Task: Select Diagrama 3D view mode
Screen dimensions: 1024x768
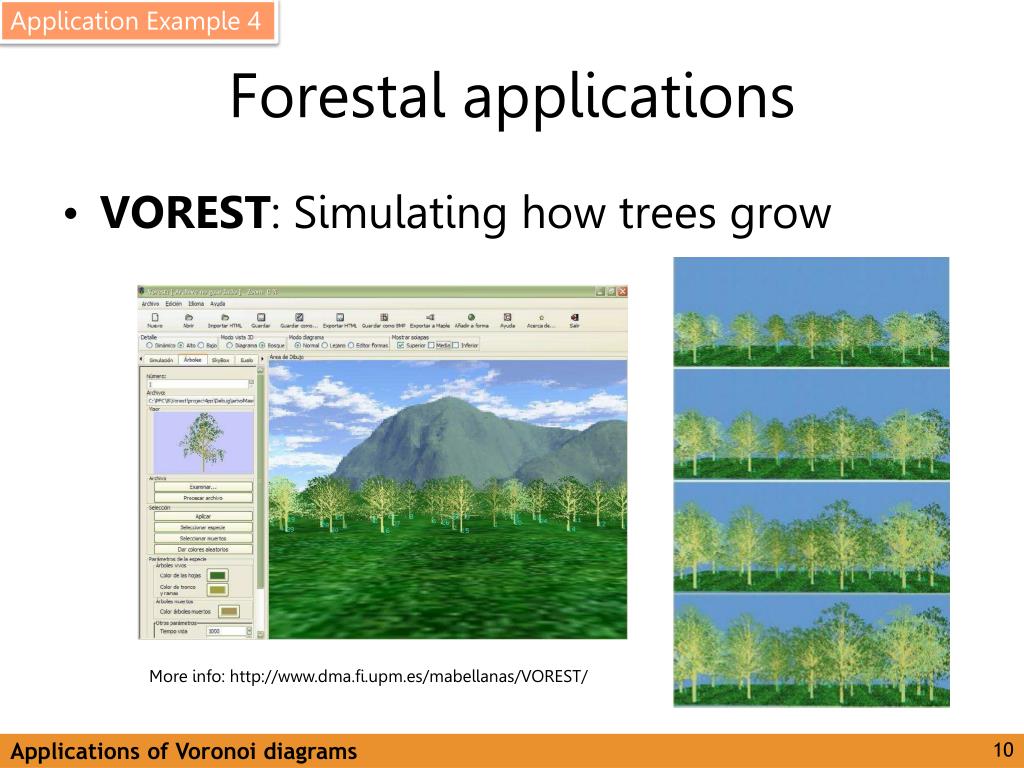Action: point(229,345)
